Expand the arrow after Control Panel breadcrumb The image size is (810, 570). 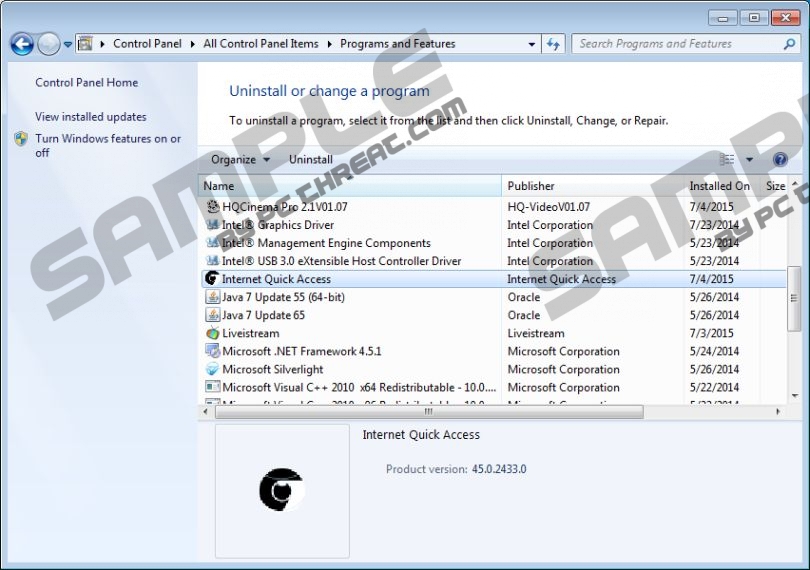(x=192, y=44)
